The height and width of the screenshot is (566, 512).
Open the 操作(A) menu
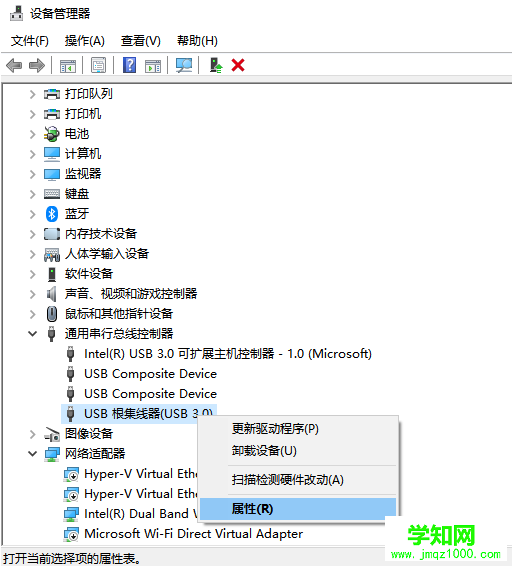[x=84, y=41]
